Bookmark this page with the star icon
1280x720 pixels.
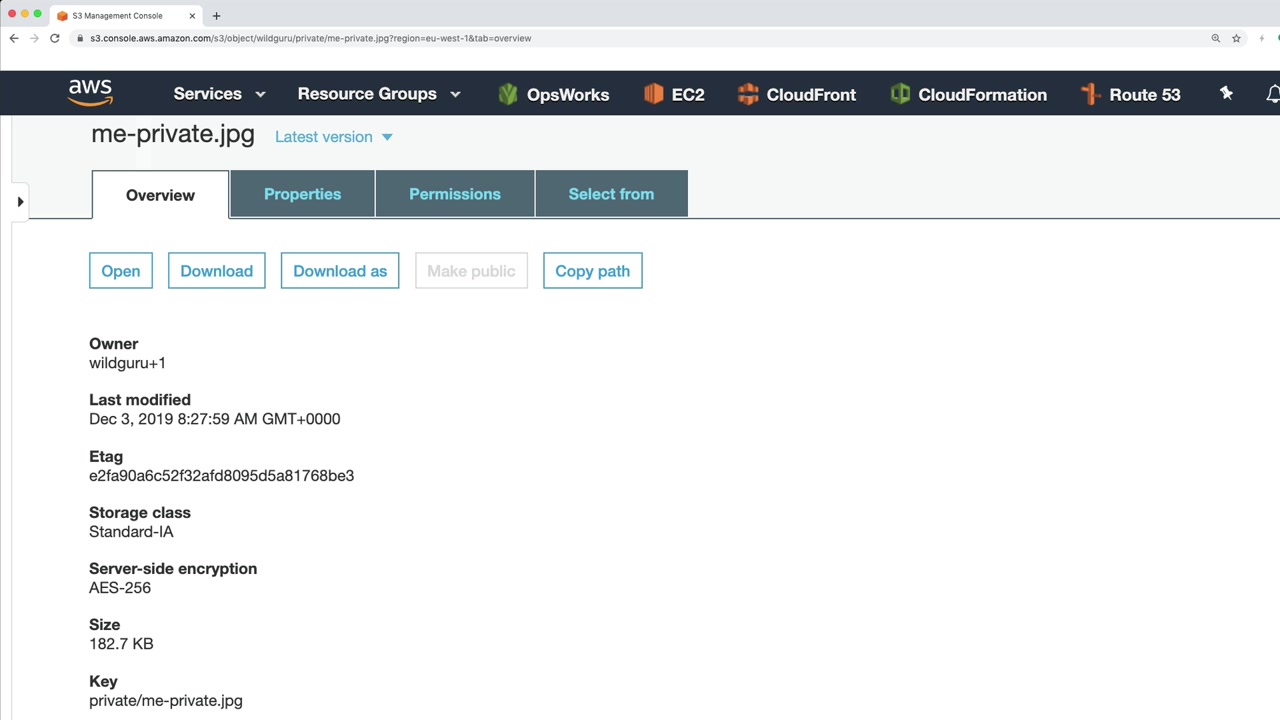[x=1237, y=38]
